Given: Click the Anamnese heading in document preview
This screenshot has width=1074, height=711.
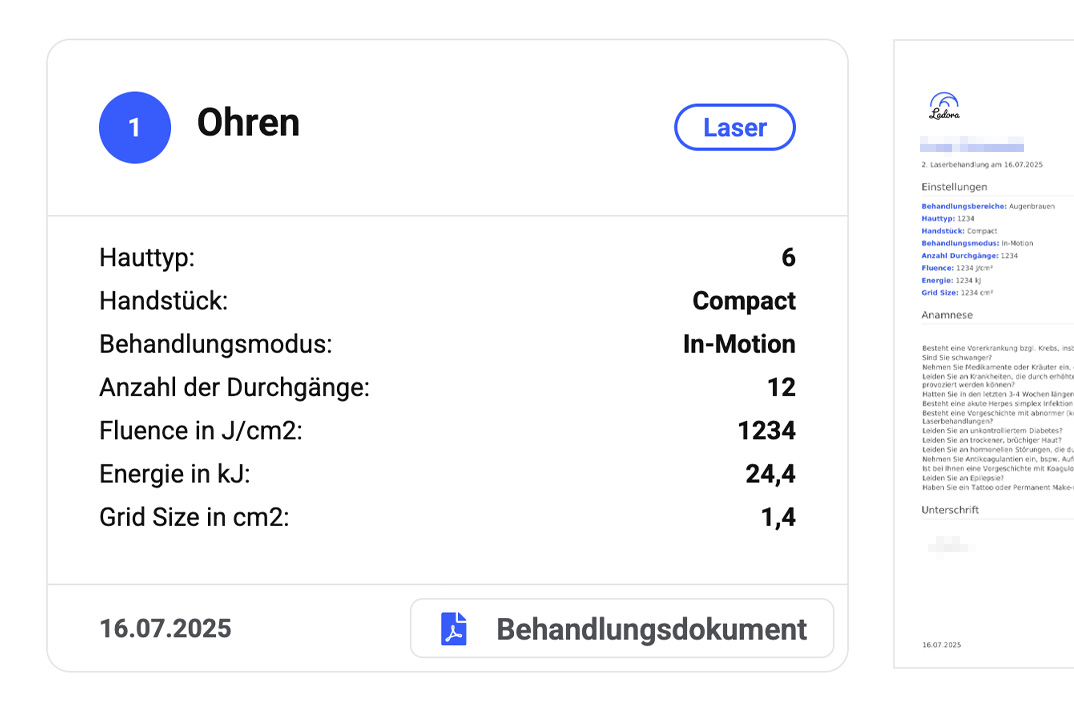Looking at the screenshot, I should point(946,315).
